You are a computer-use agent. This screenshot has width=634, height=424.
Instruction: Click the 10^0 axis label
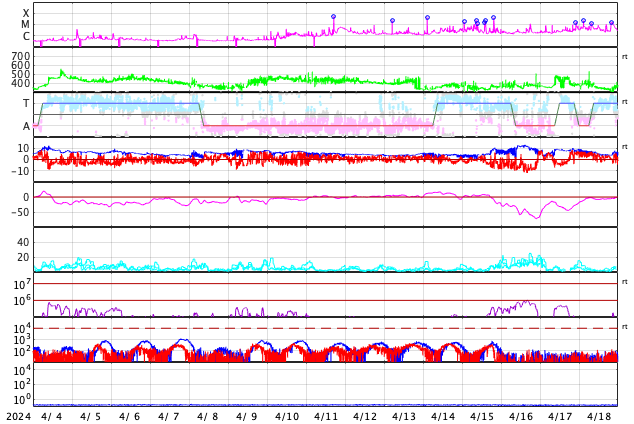(21, 399)
